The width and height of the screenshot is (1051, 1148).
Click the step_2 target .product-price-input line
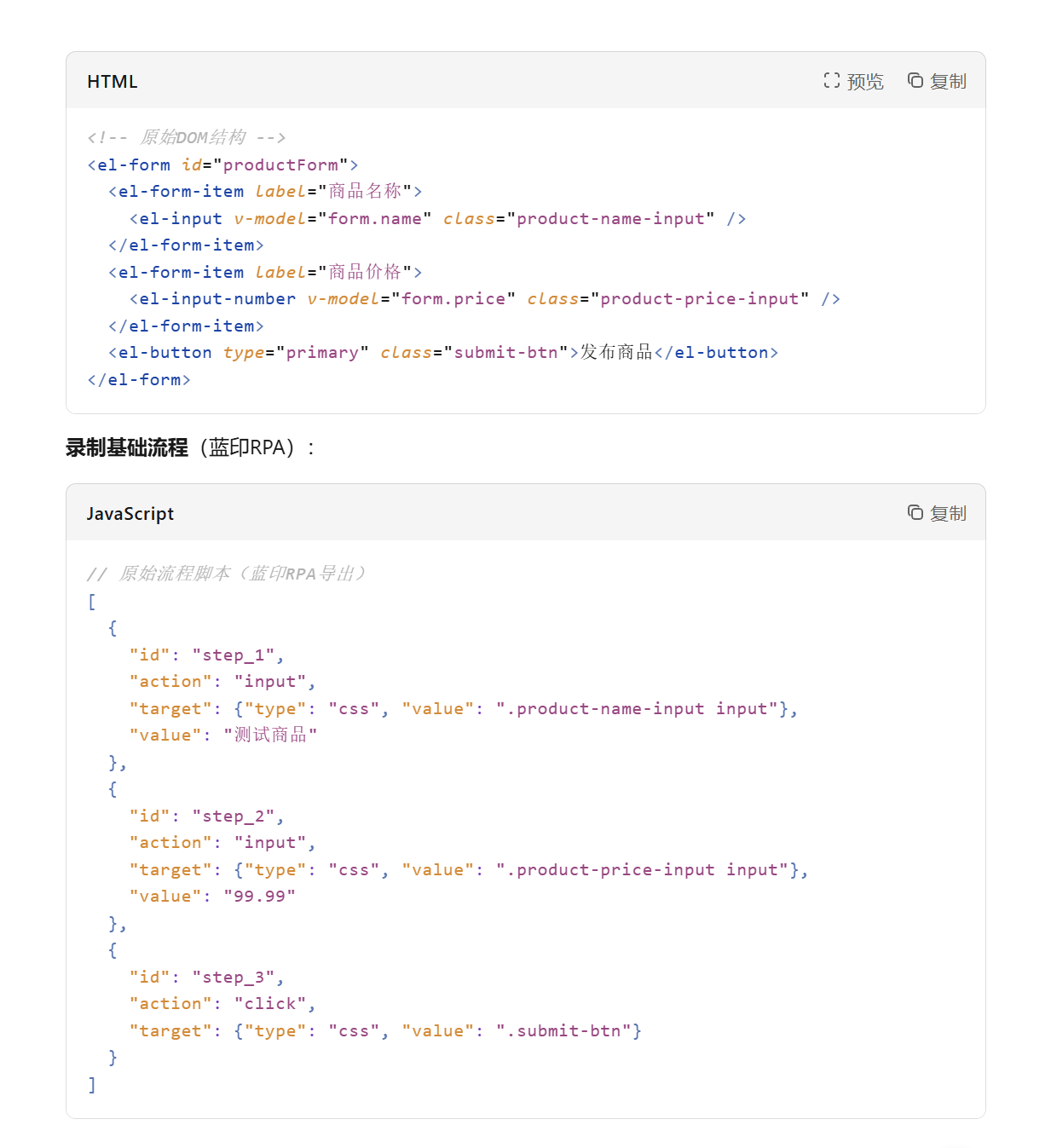pos(469,869)
